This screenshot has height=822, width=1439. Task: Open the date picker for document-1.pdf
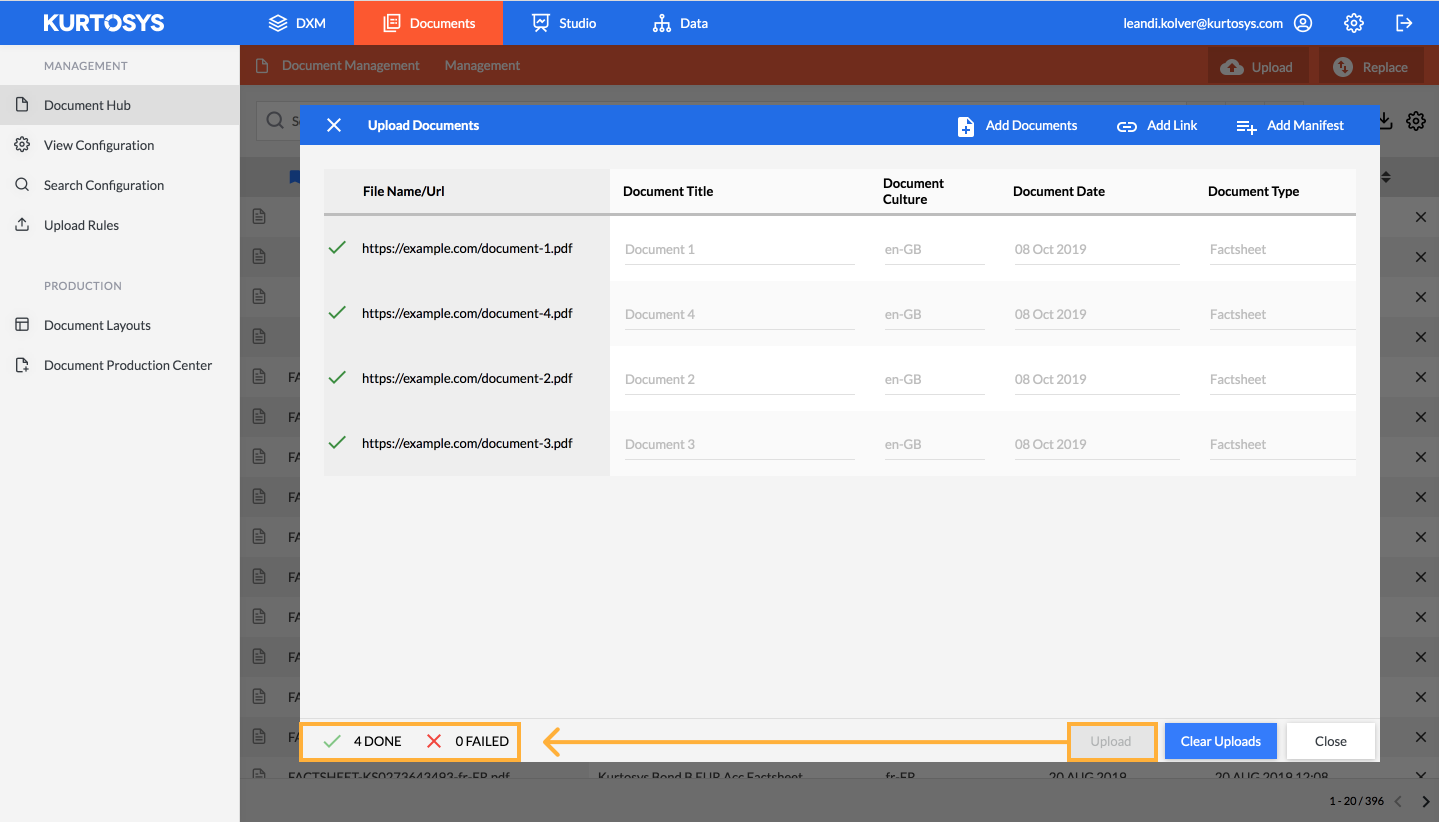pyautogui.click(x=1097, y=250)
